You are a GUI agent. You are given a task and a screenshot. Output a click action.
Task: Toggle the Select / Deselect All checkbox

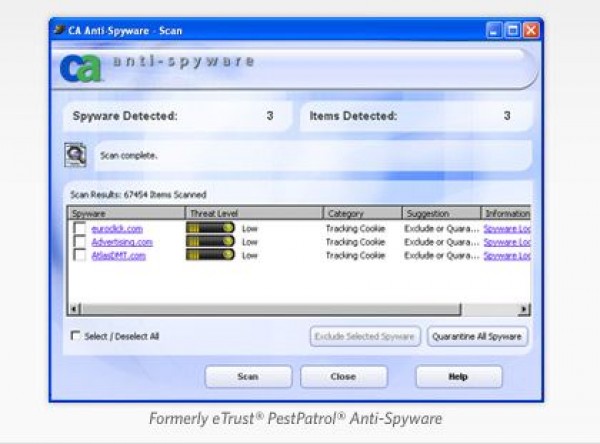(75, 336)
